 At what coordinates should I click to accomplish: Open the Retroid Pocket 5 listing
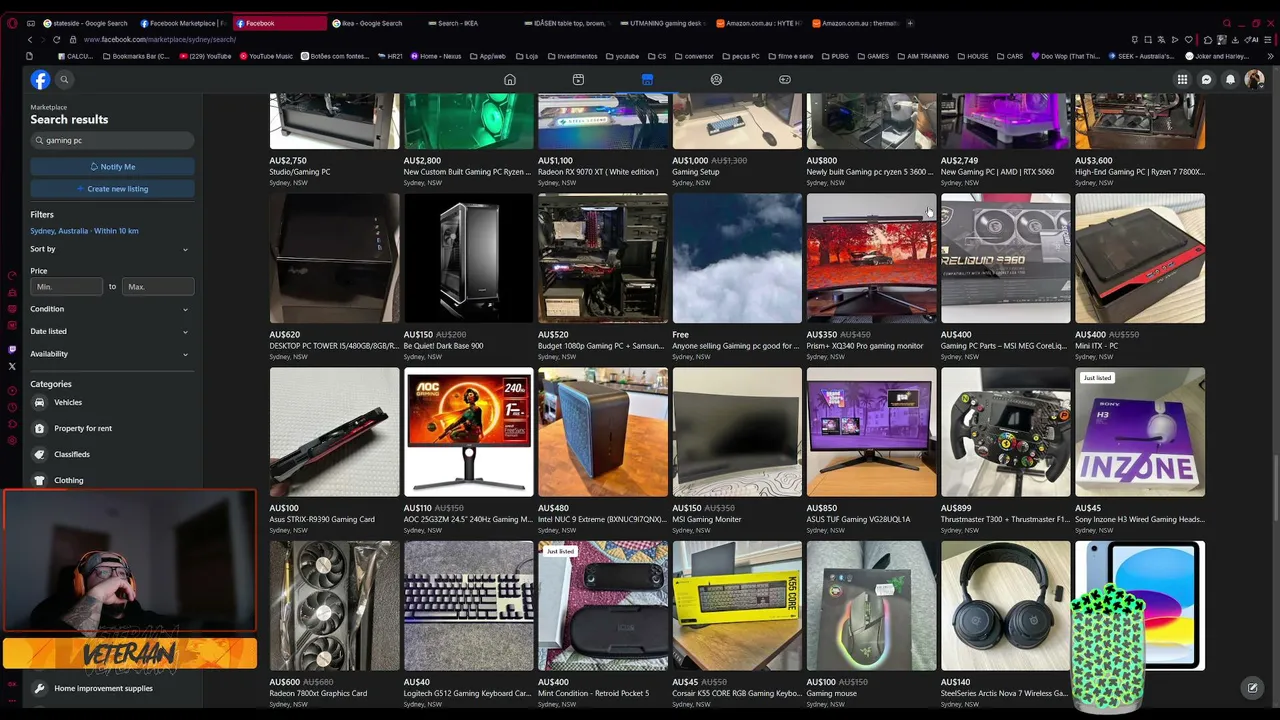point(603,625)
